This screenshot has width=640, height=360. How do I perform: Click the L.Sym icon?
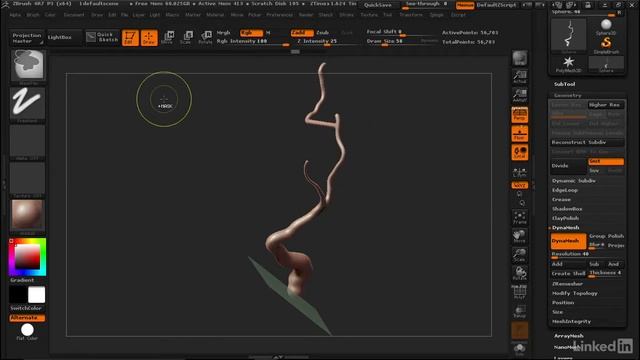tap(520, 172)
